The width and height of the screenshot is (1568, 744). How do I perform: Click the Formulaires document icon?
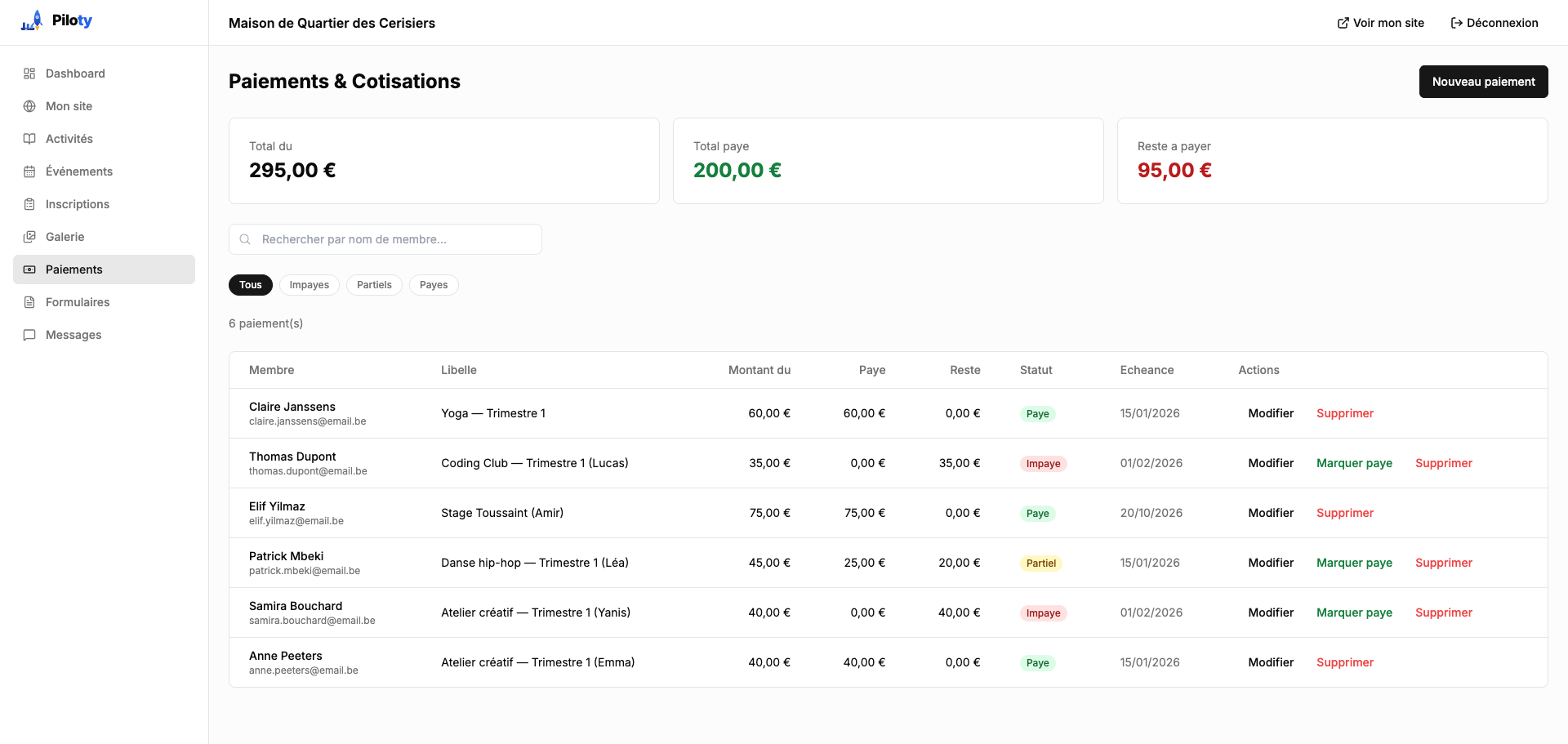(29, 302)
